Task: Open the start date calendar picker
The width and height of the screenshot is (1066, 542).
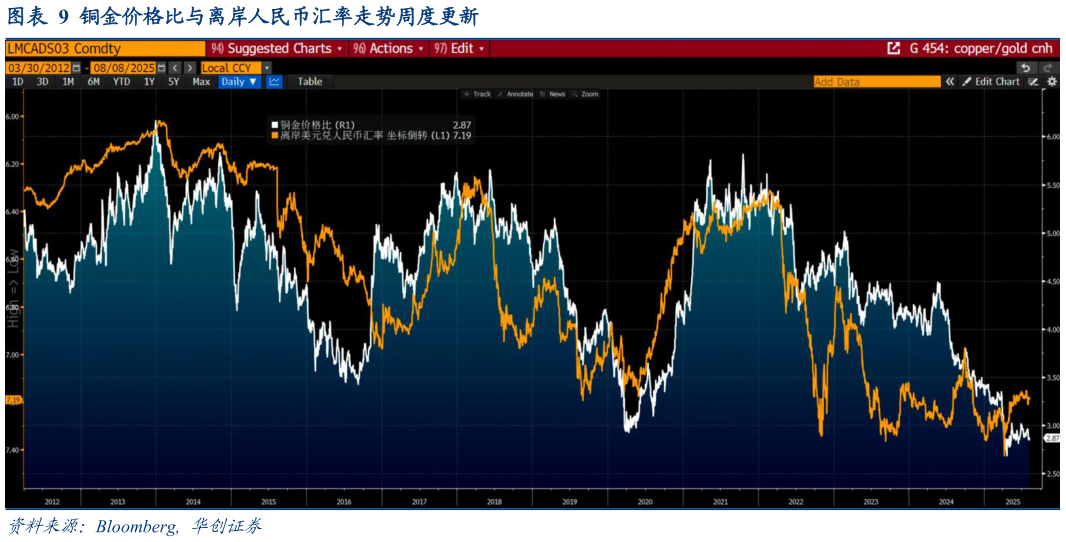Action: (x=76, y=68)
